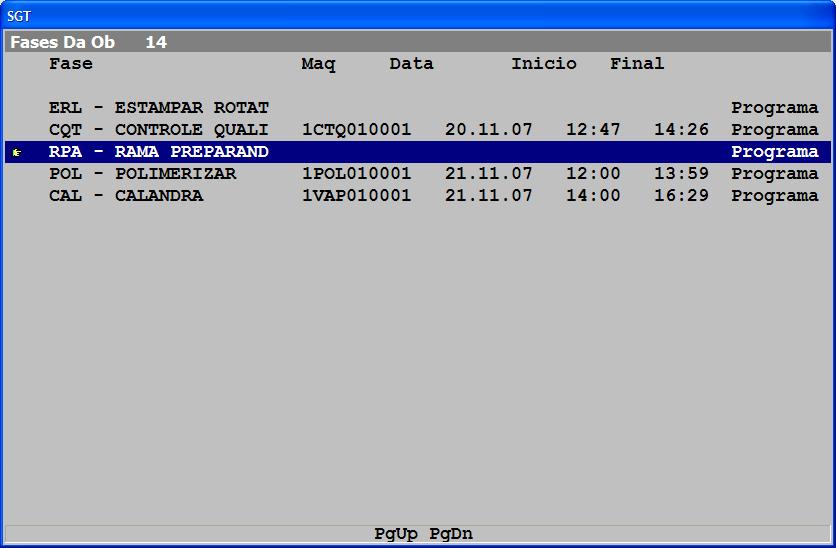Click machine code 1POL010001
This screenshot has width=836, height=548.
356,174
